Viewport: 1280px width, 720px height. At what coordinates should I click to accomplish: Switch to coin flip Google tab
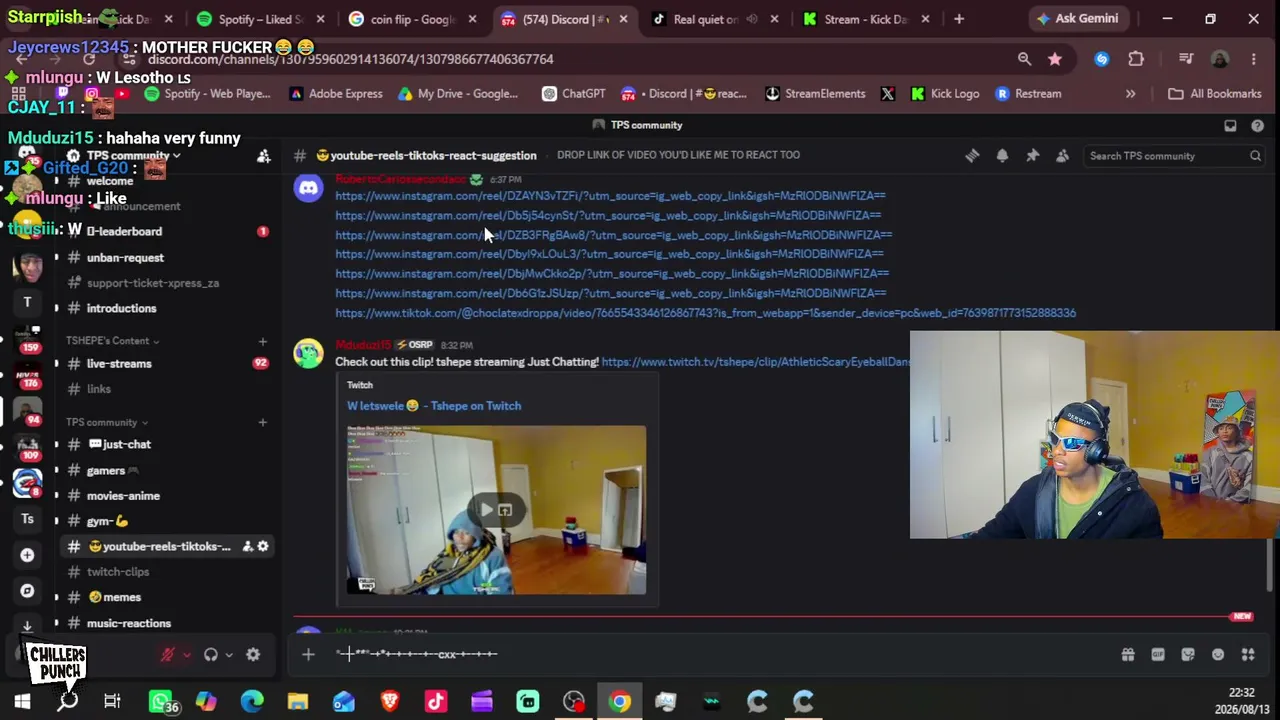[413, 19]
